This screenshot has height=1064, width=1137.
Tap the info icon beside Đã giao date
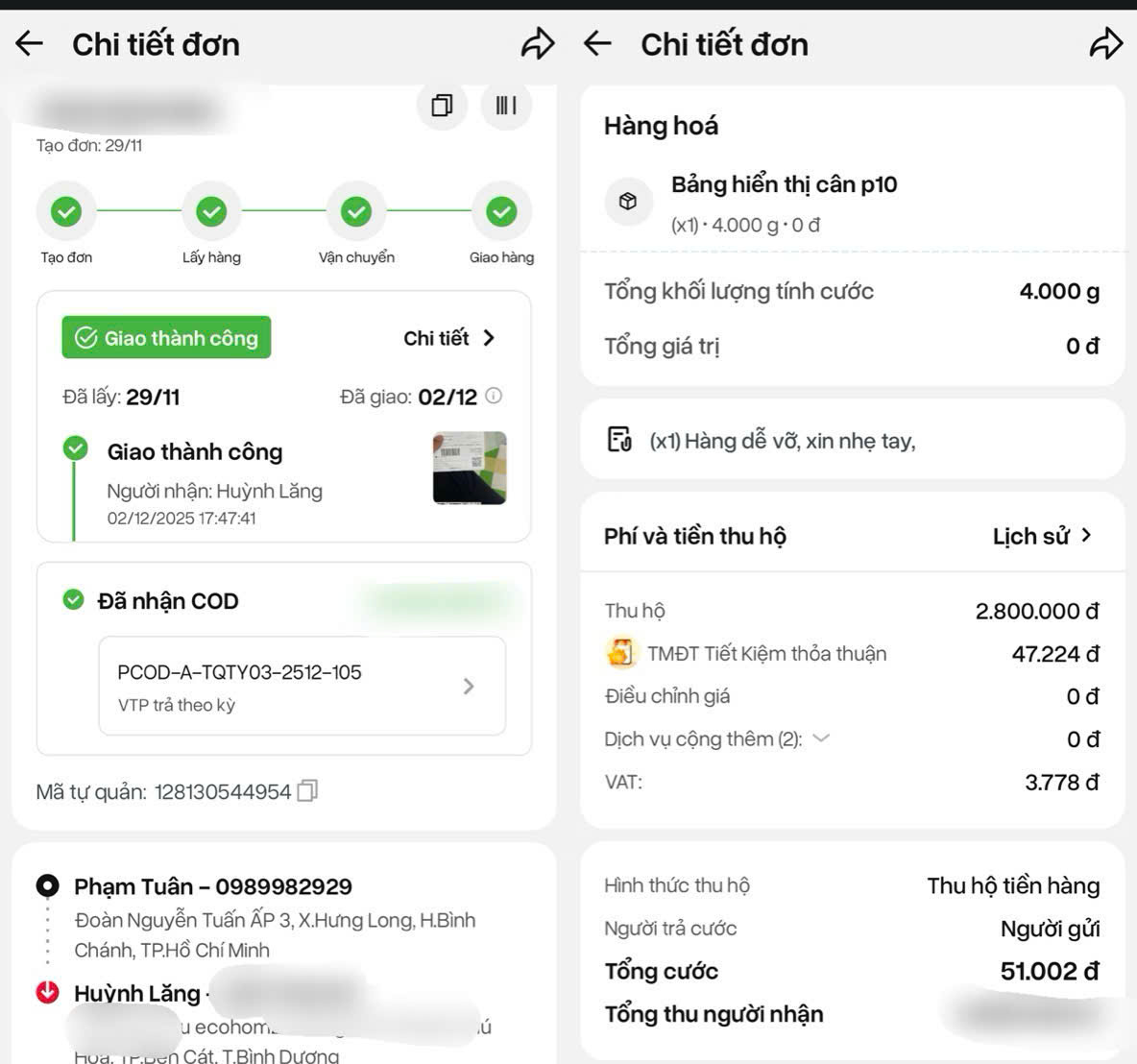coord(494,396)
